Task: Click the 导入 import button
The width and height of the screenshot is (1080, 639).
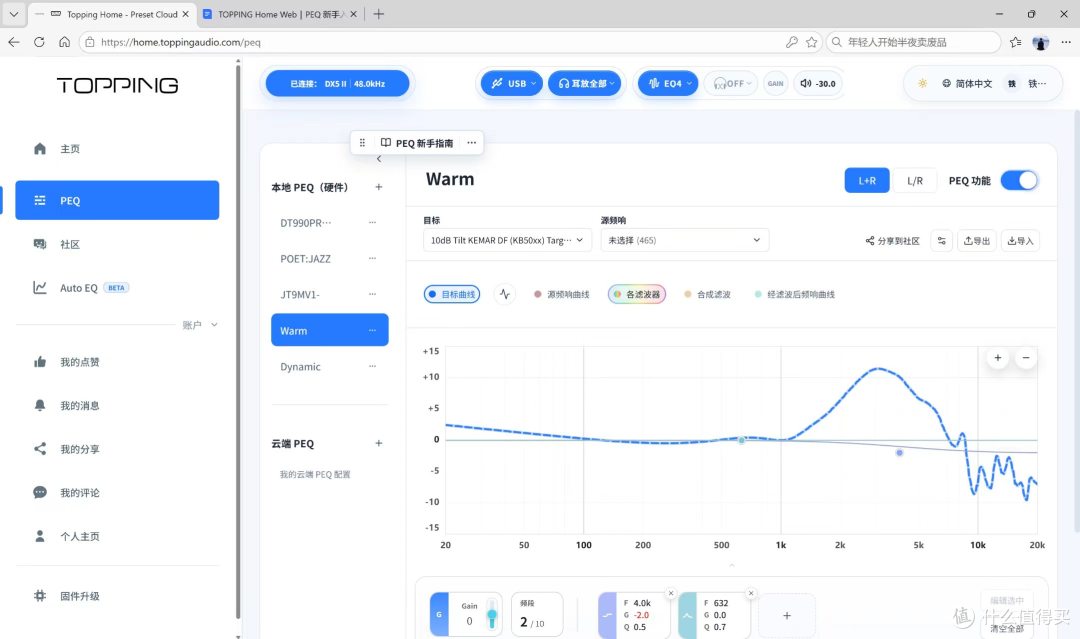Action: coord(1020,240)
